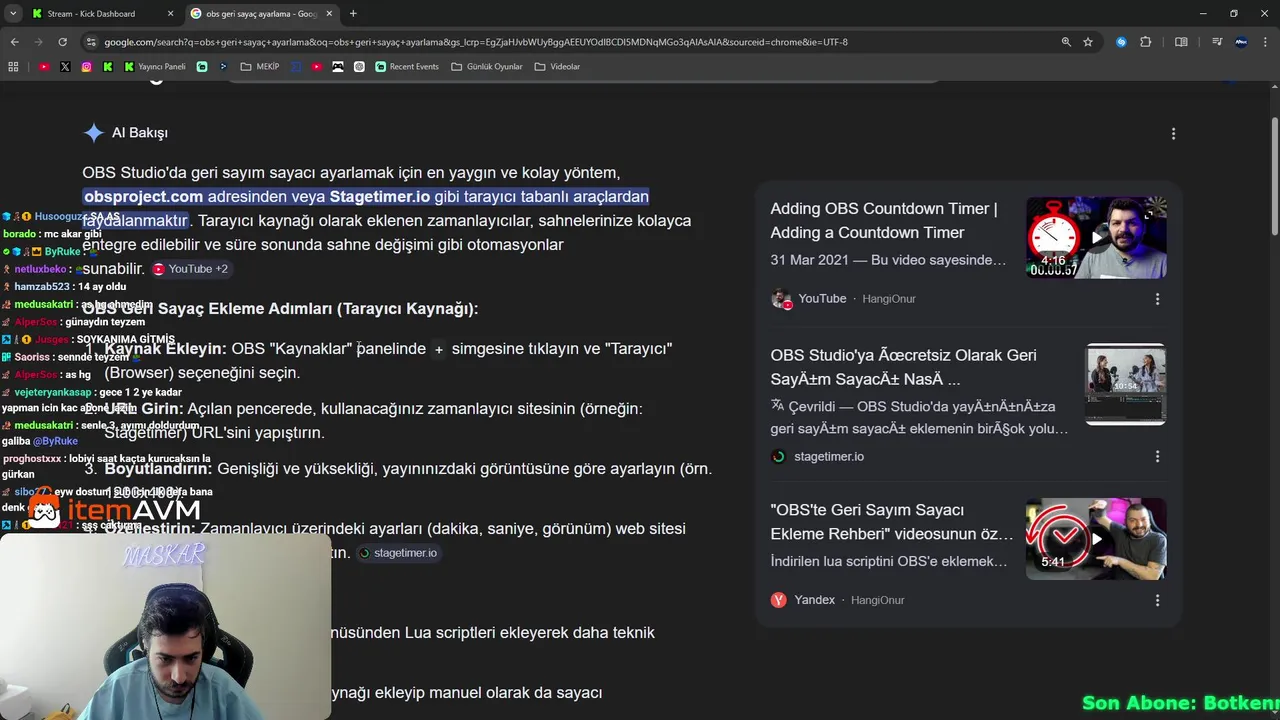Open the media controls icon
The height and width of the screenshot is (720, 1280).
click(1217, 42)
